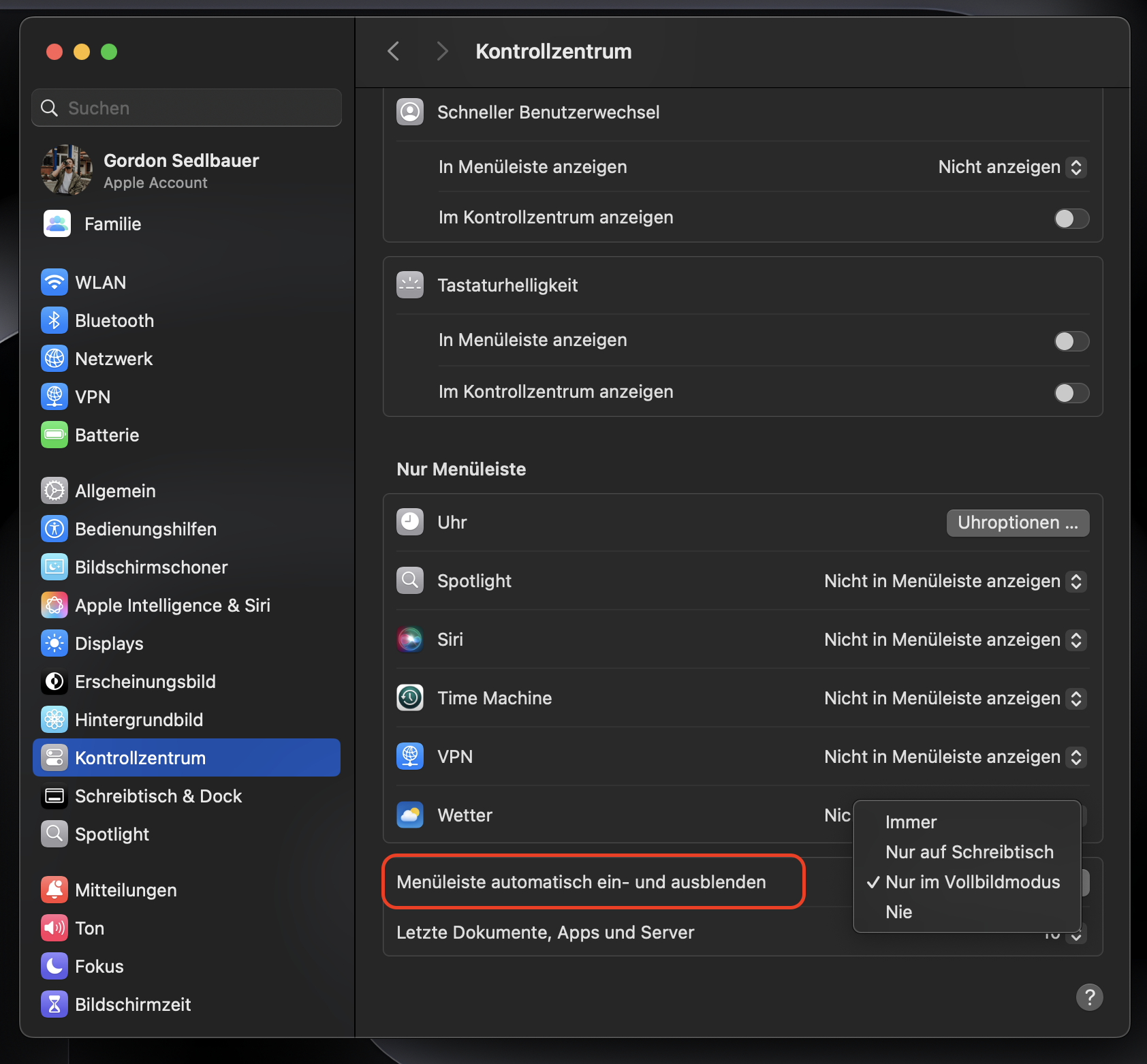Select the Bildschirmschoner icon

coord(54,567)
